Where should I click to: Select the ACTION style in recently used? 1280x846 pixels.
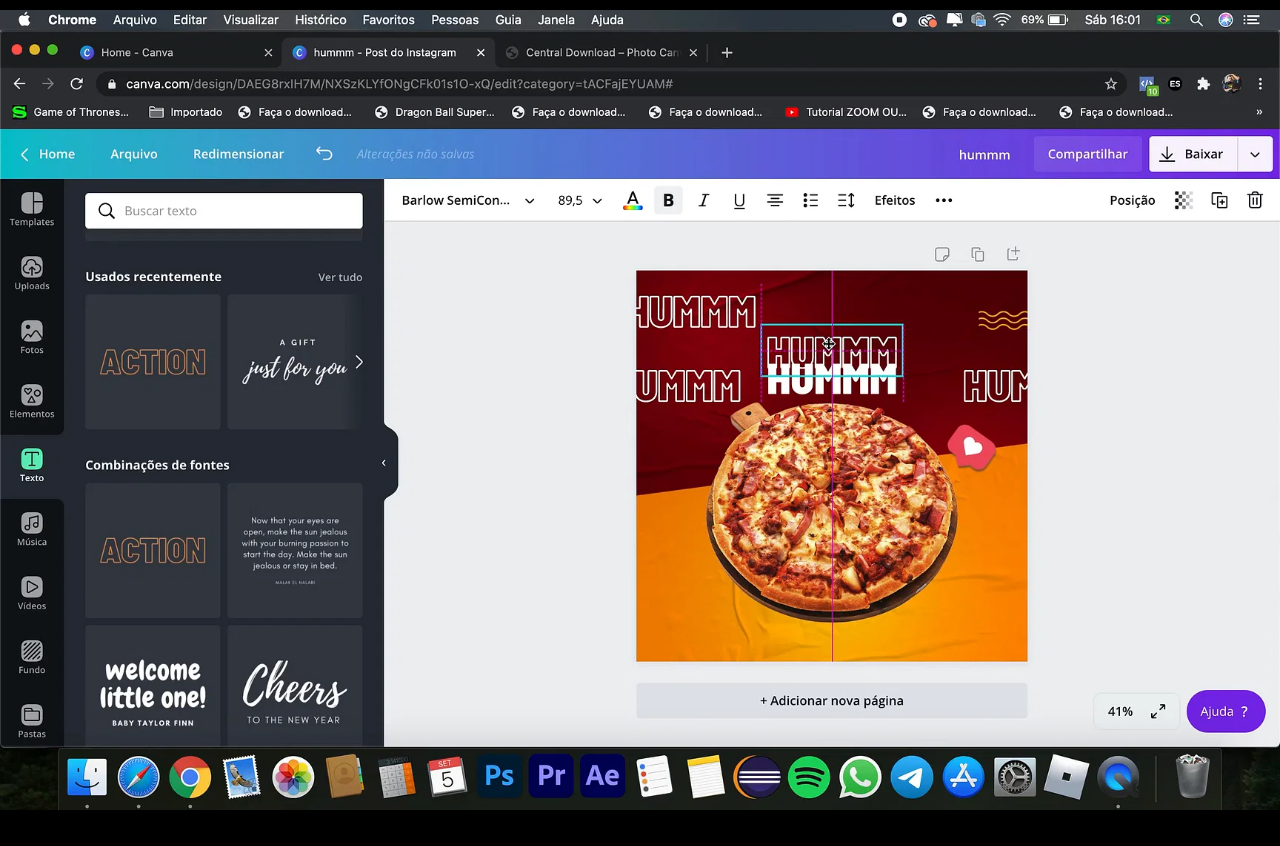[153, 362]
